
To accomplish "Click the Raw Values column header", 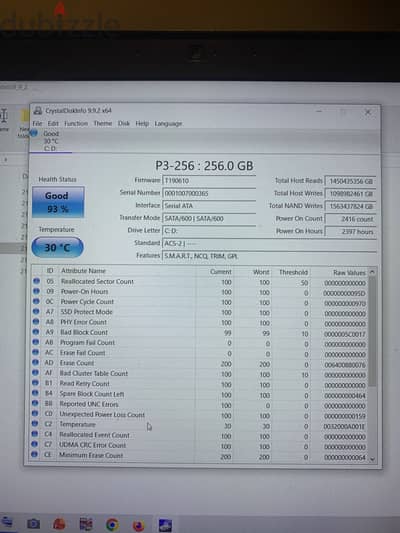I will (x=349, y=273).
